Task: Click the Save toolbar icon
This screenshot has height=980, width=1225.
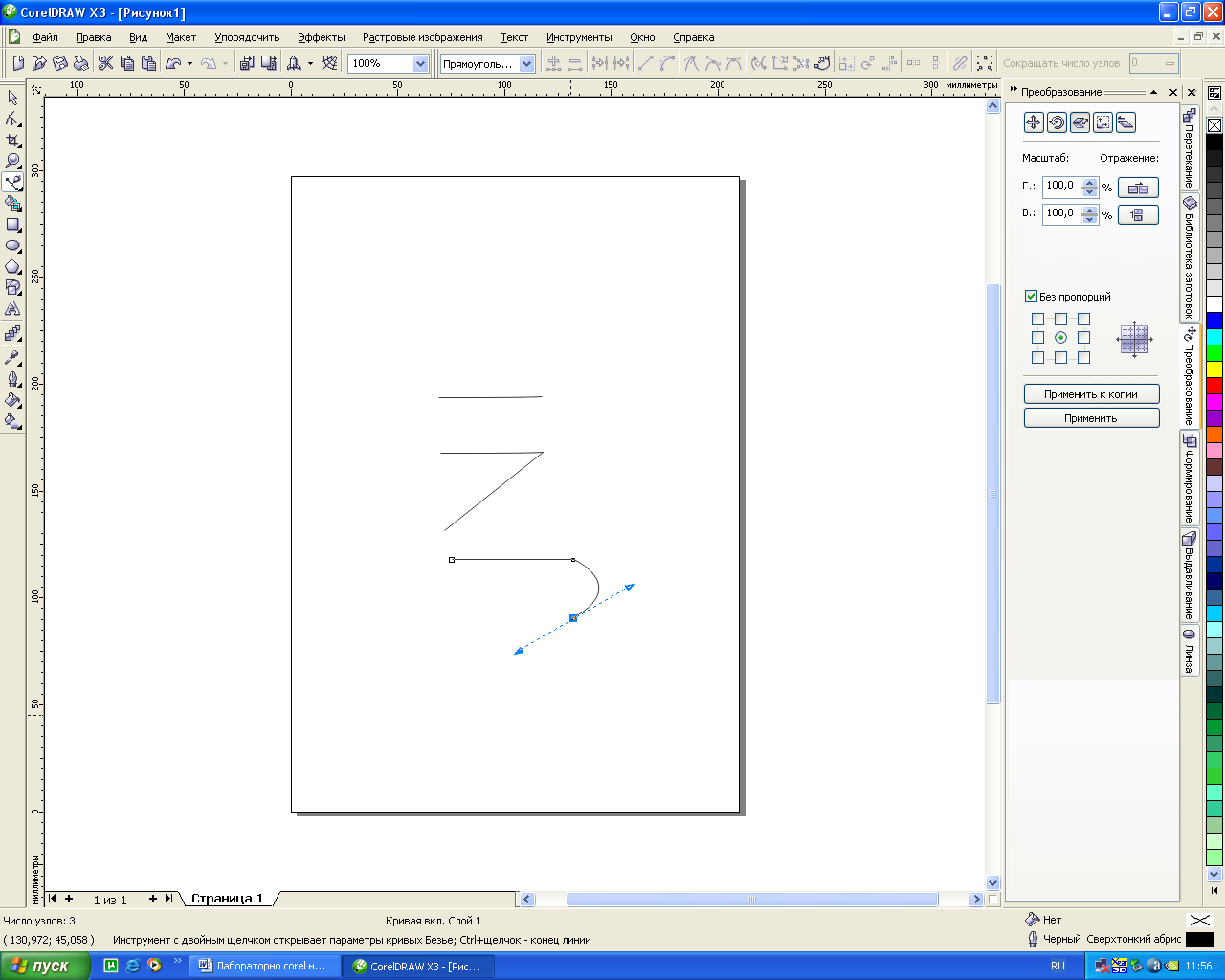Action: click(x=60, y=63)
